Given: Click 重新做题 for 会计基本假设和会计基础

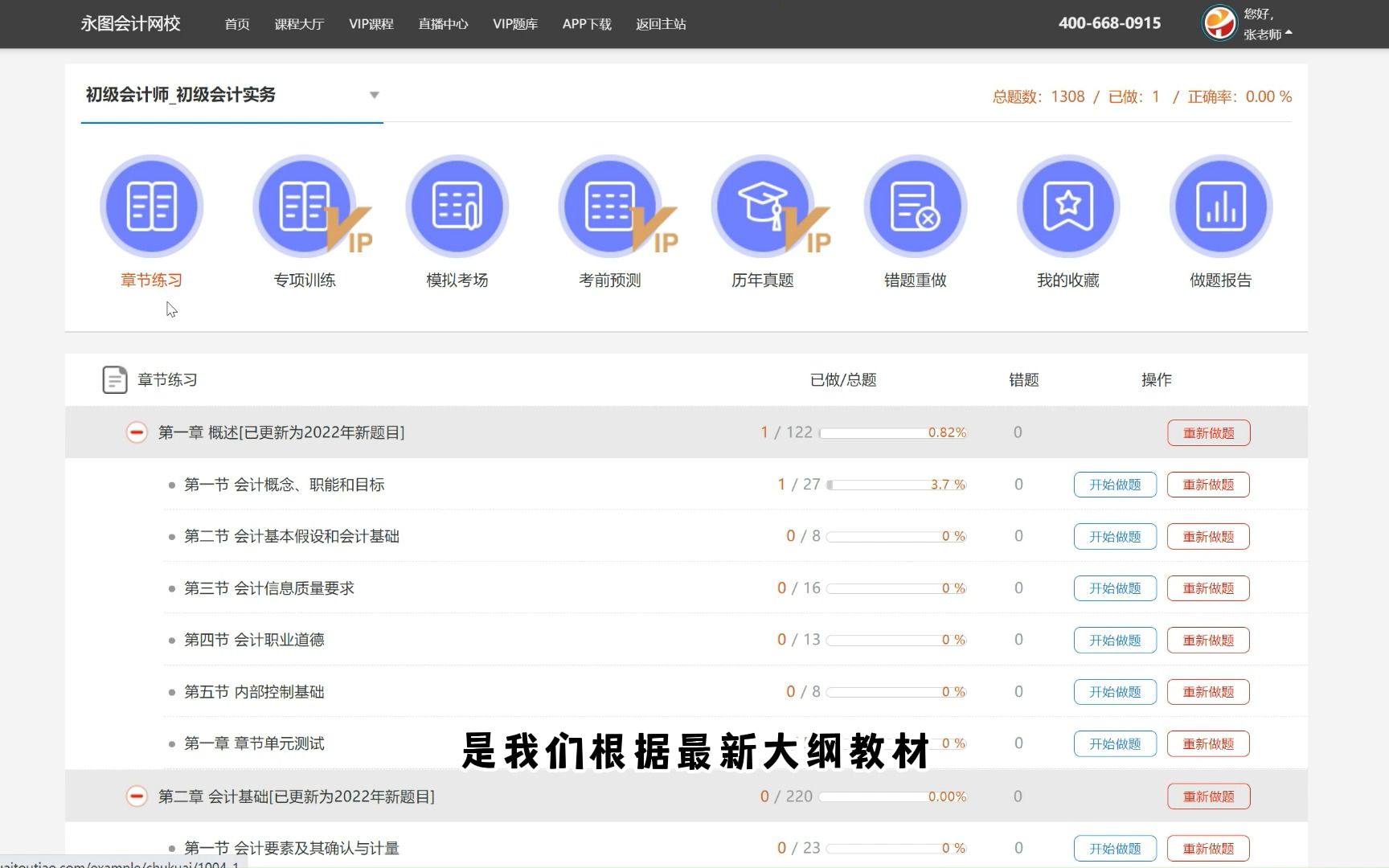Looking at the screenshot, I should pyautogui.click(x=1208, y=536).
